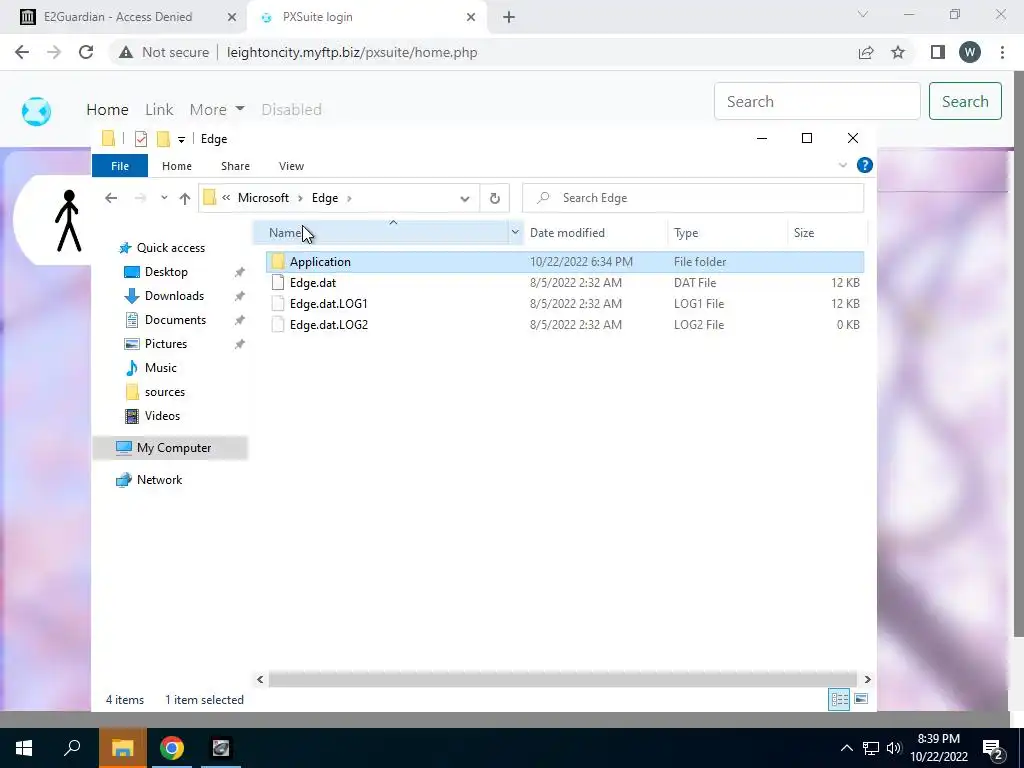The height and width of the screenshot is (768, 1024).
Task: Click the Chrome forward arrow button
Action: point(54,52)
